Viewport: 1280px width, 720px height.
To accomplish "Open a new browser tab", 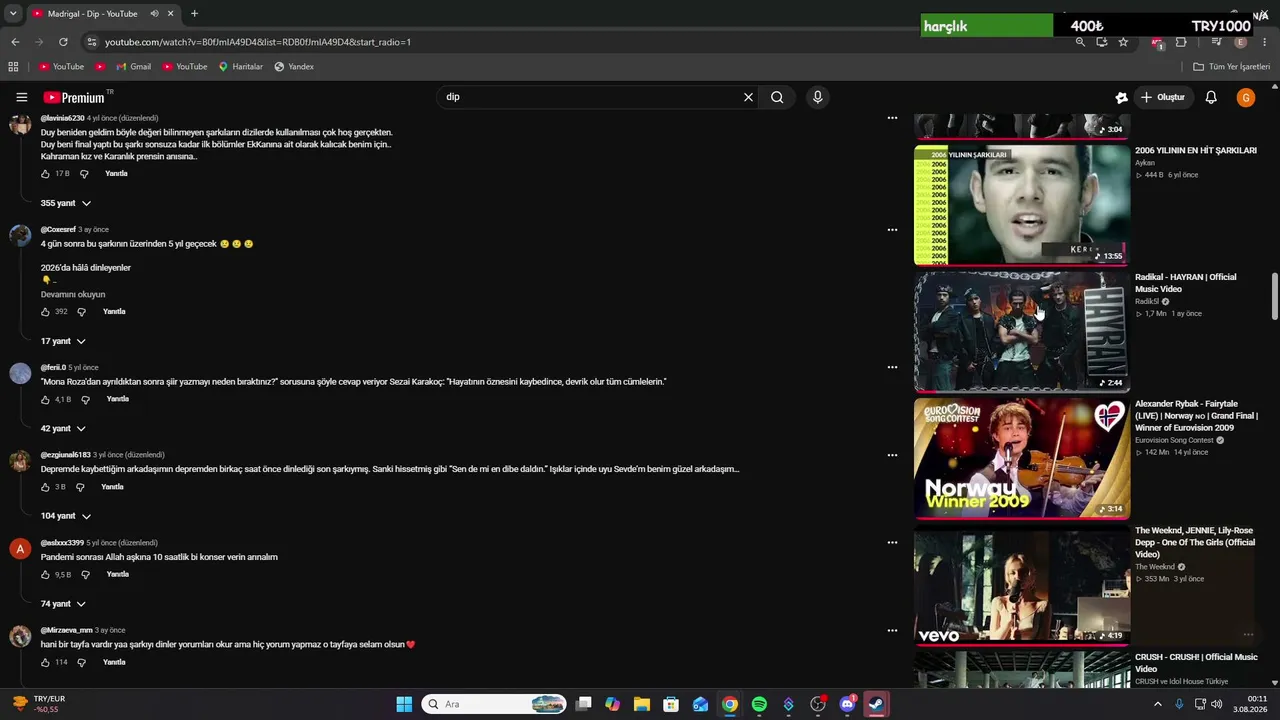I will coord(194,14).
